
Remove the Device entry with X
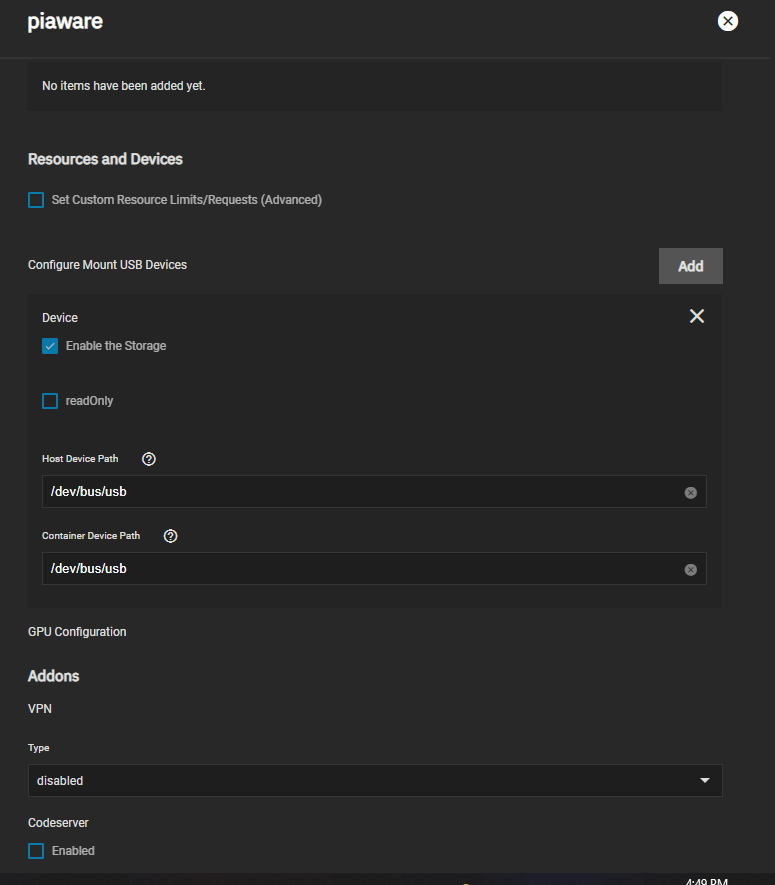click(x=697, y=316)
